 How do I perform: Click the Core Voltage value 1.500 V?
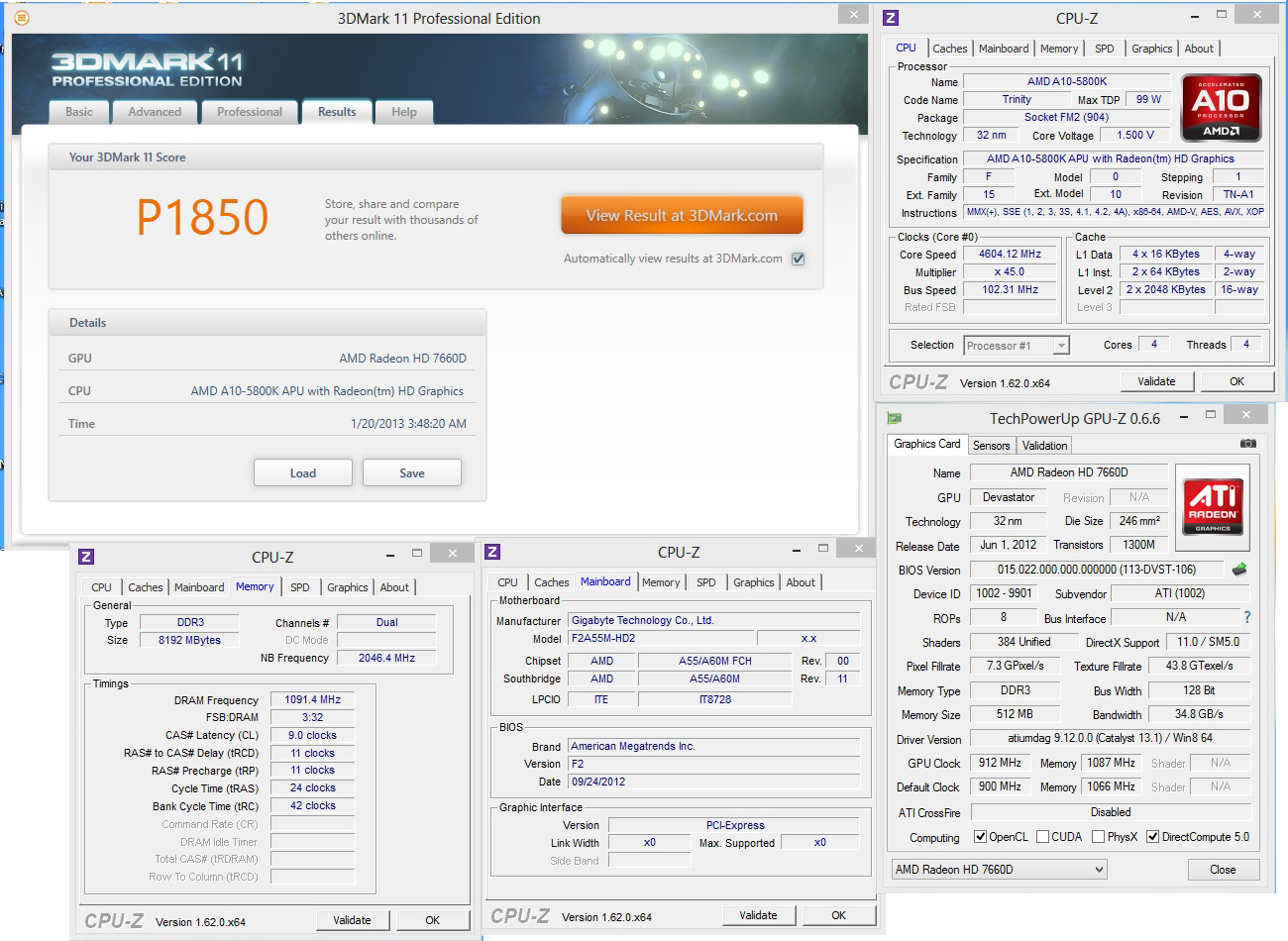click(x=1135, y=136)
